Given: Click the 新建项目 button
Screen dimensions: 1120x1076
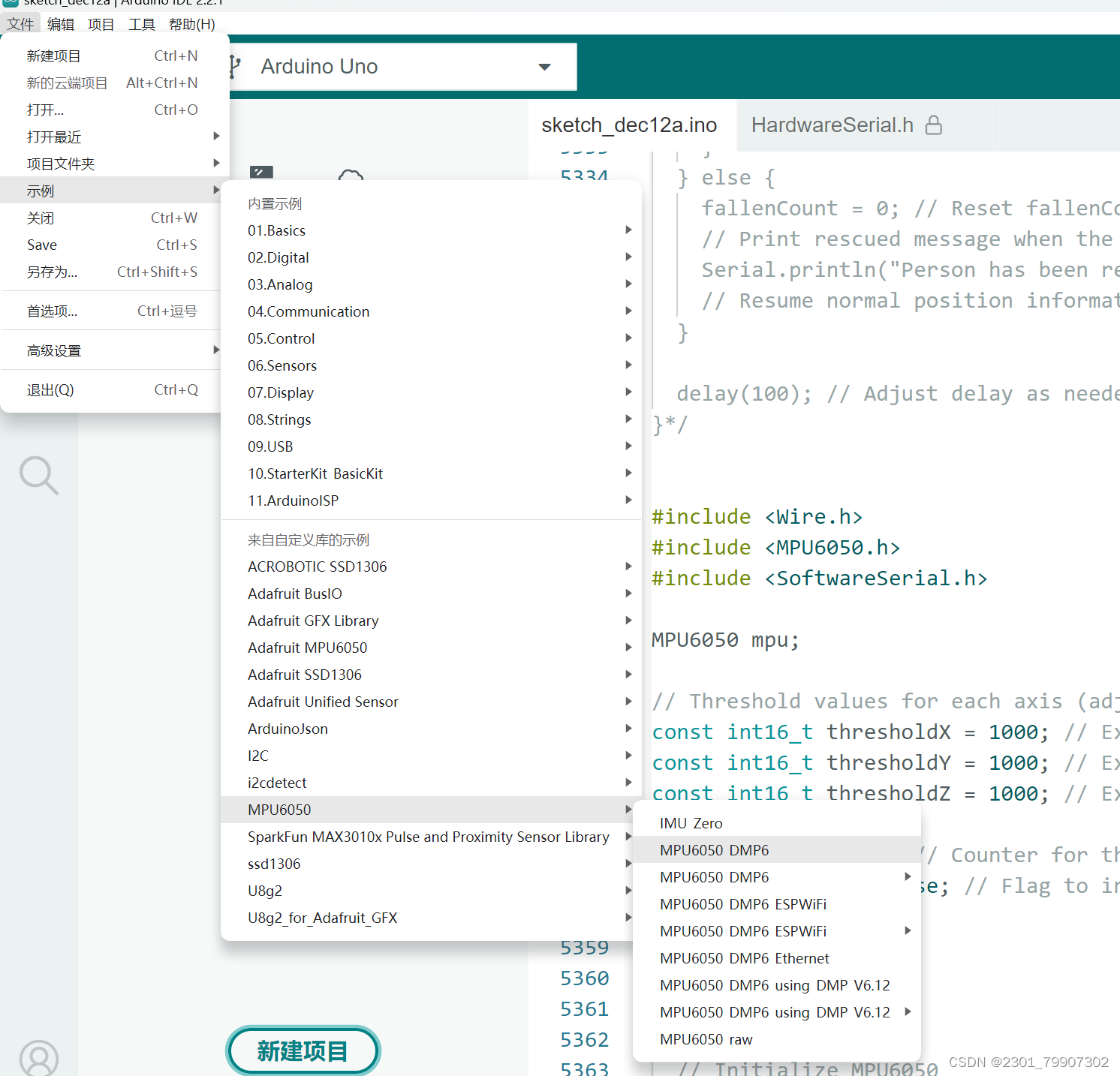Looking at the screenshot, I should 303,1050.
